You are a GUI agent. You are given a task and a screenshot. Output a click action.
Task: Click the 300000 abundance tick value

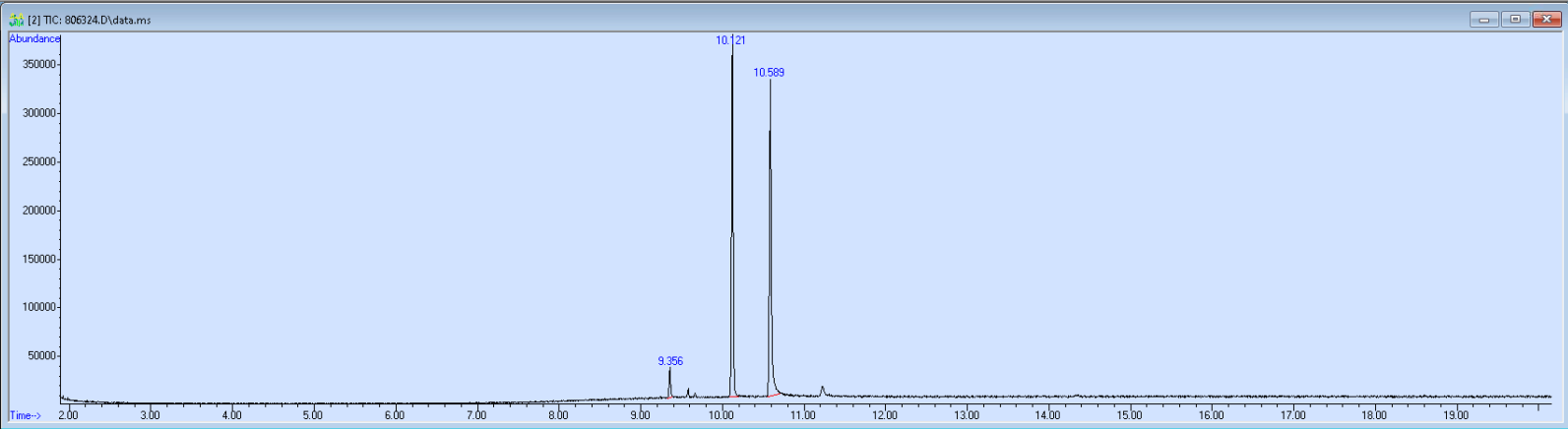point(40,113)
